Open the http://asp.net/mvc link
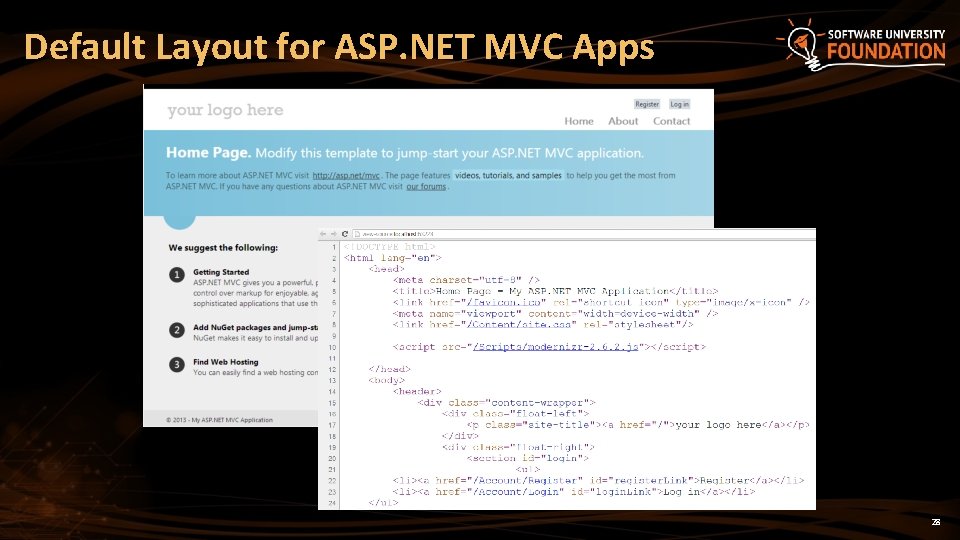Viewport: 960px width, 540px height. 346,176
